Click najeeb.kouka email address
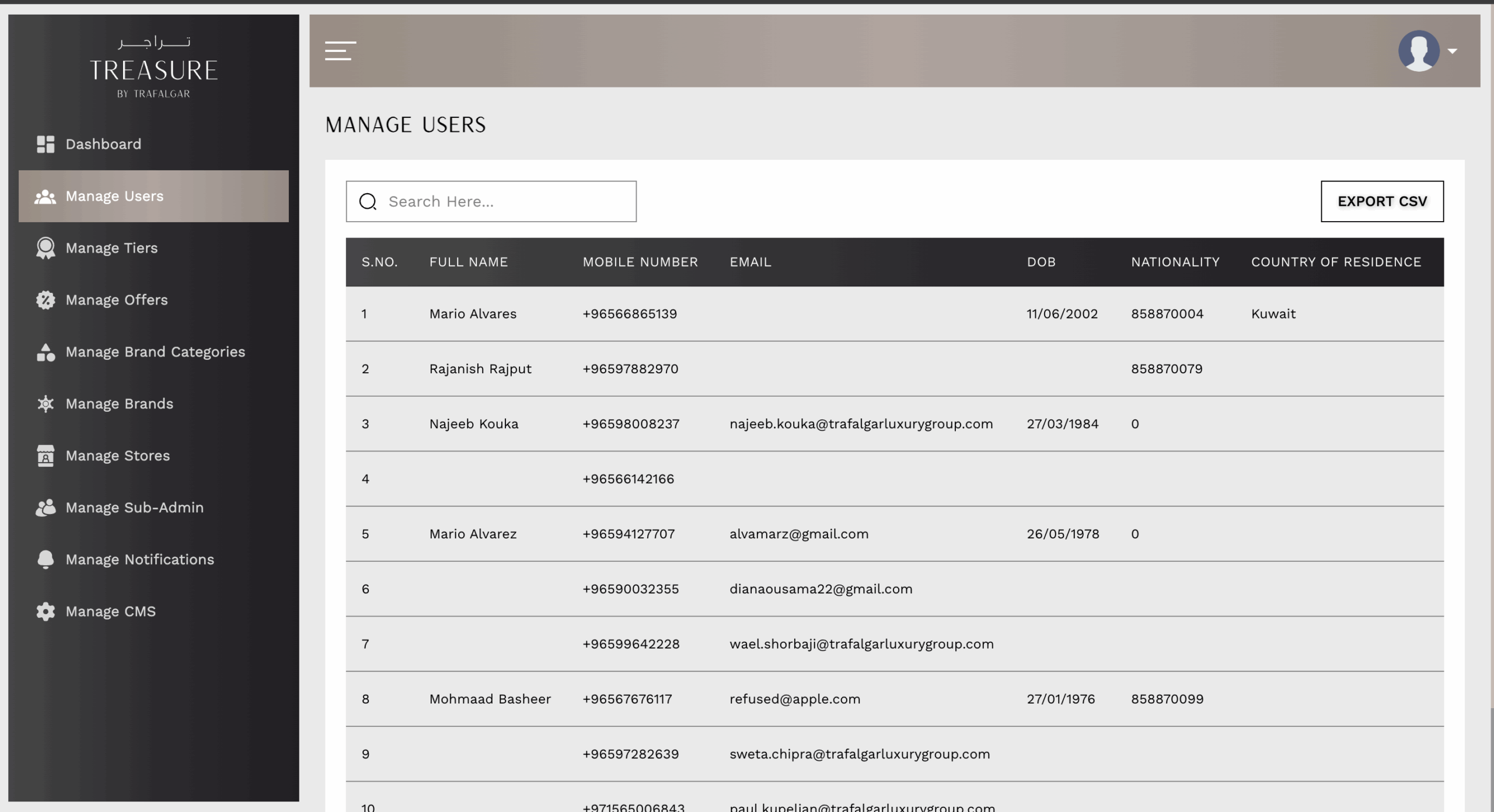The image size is (1494, 812). (x=861, y=424)
